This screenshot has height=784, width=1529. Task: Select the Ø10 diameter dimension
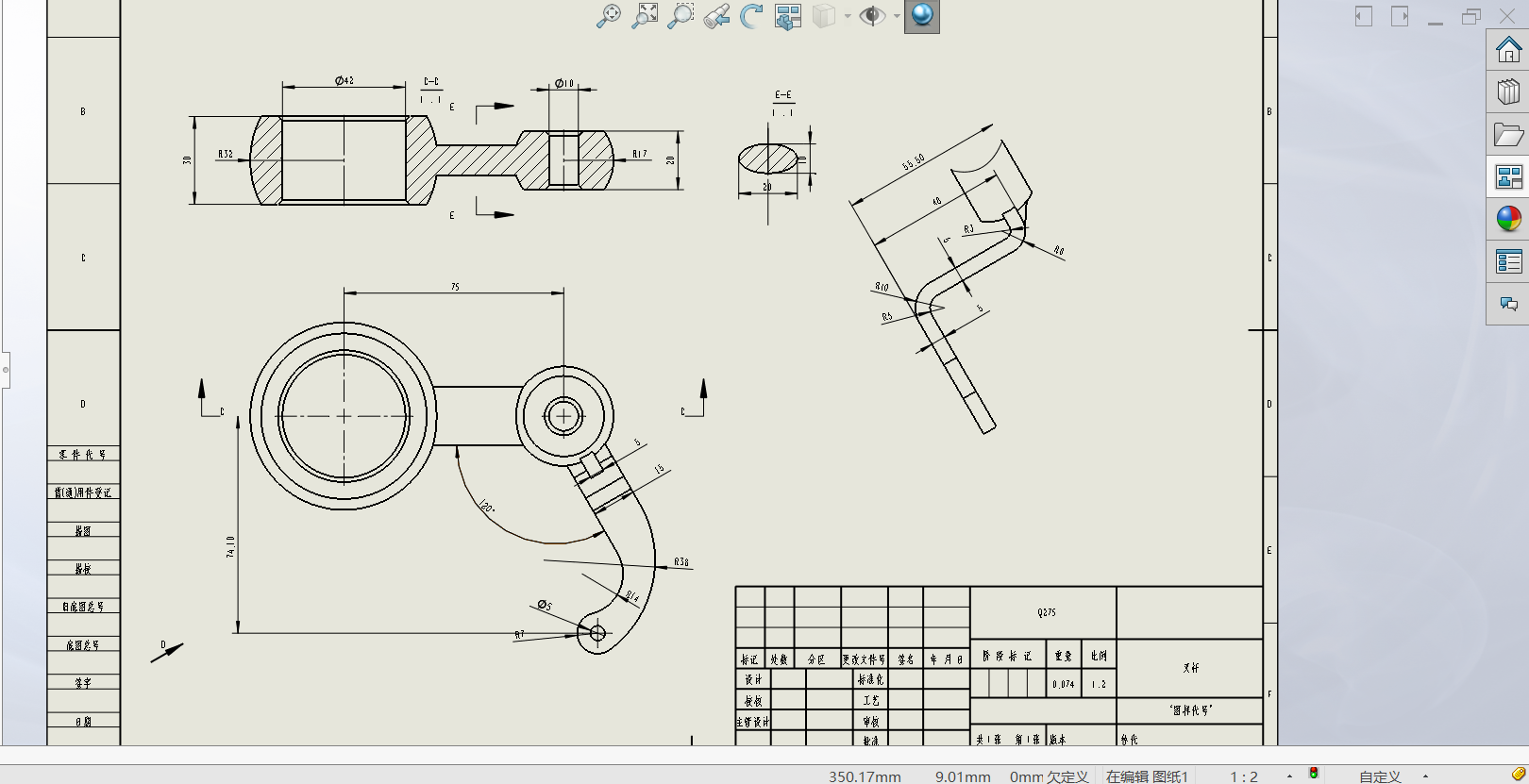(564, 83)
